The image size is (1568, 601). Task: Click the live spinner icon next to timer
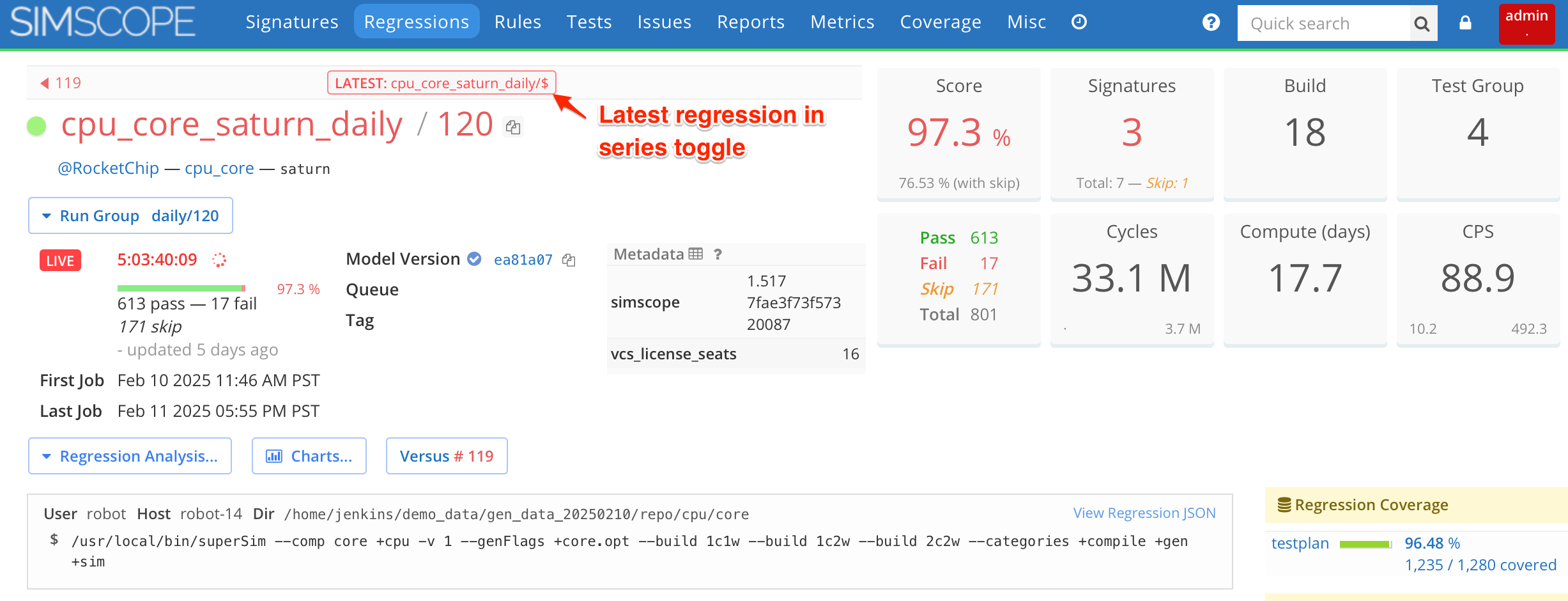(219, 260)
